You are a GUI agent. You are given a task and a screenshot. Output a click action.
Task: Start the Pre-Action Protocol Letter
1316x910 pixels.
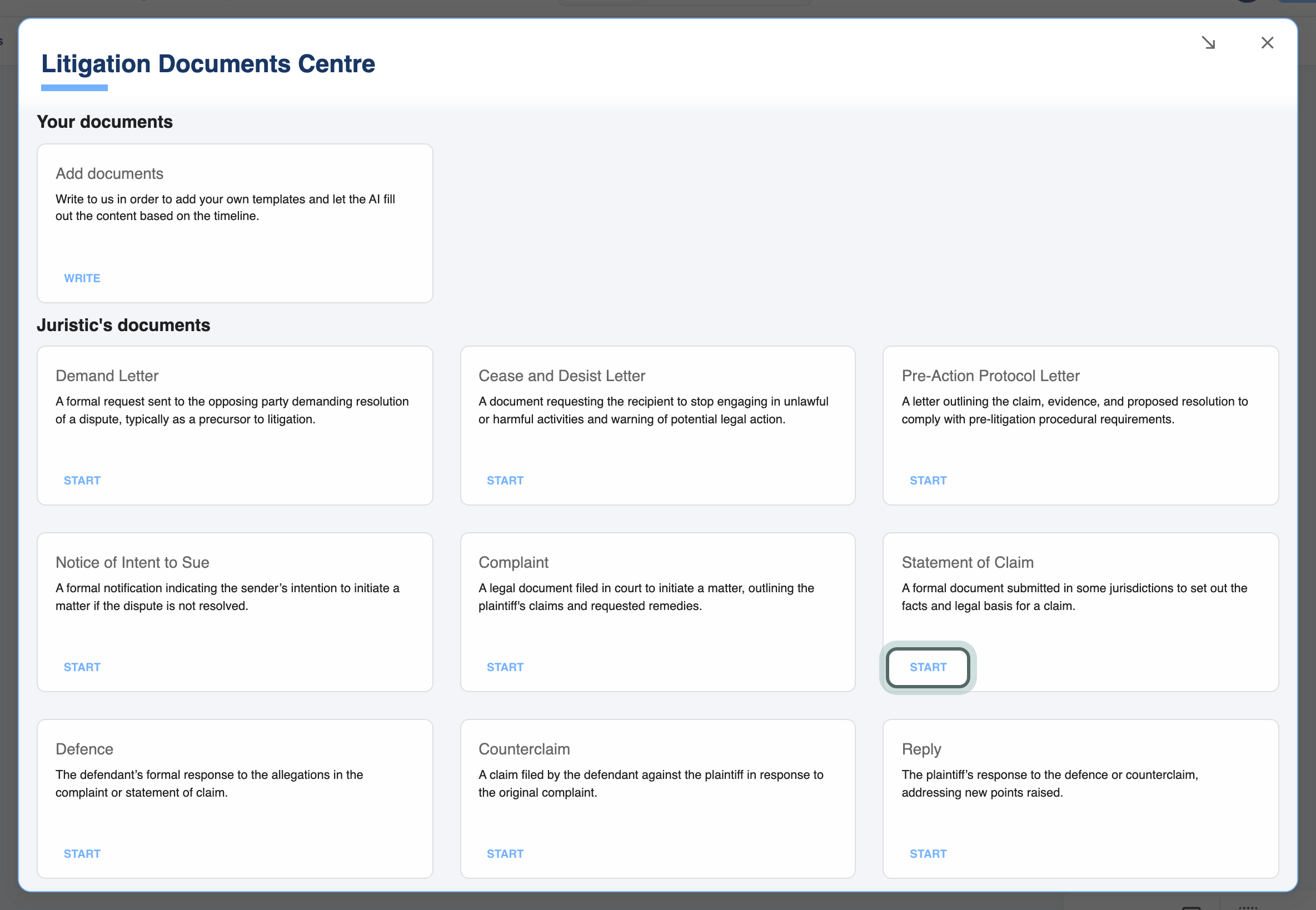(928, 481)
